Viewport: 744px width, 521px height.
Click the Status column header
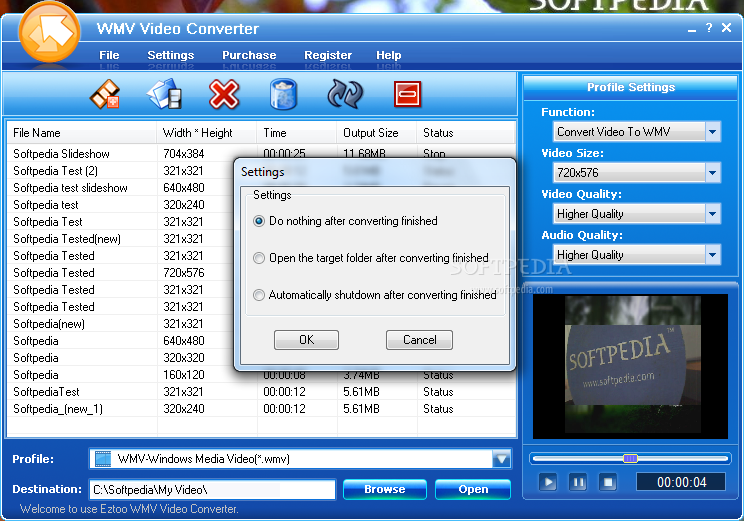point(466,133)
